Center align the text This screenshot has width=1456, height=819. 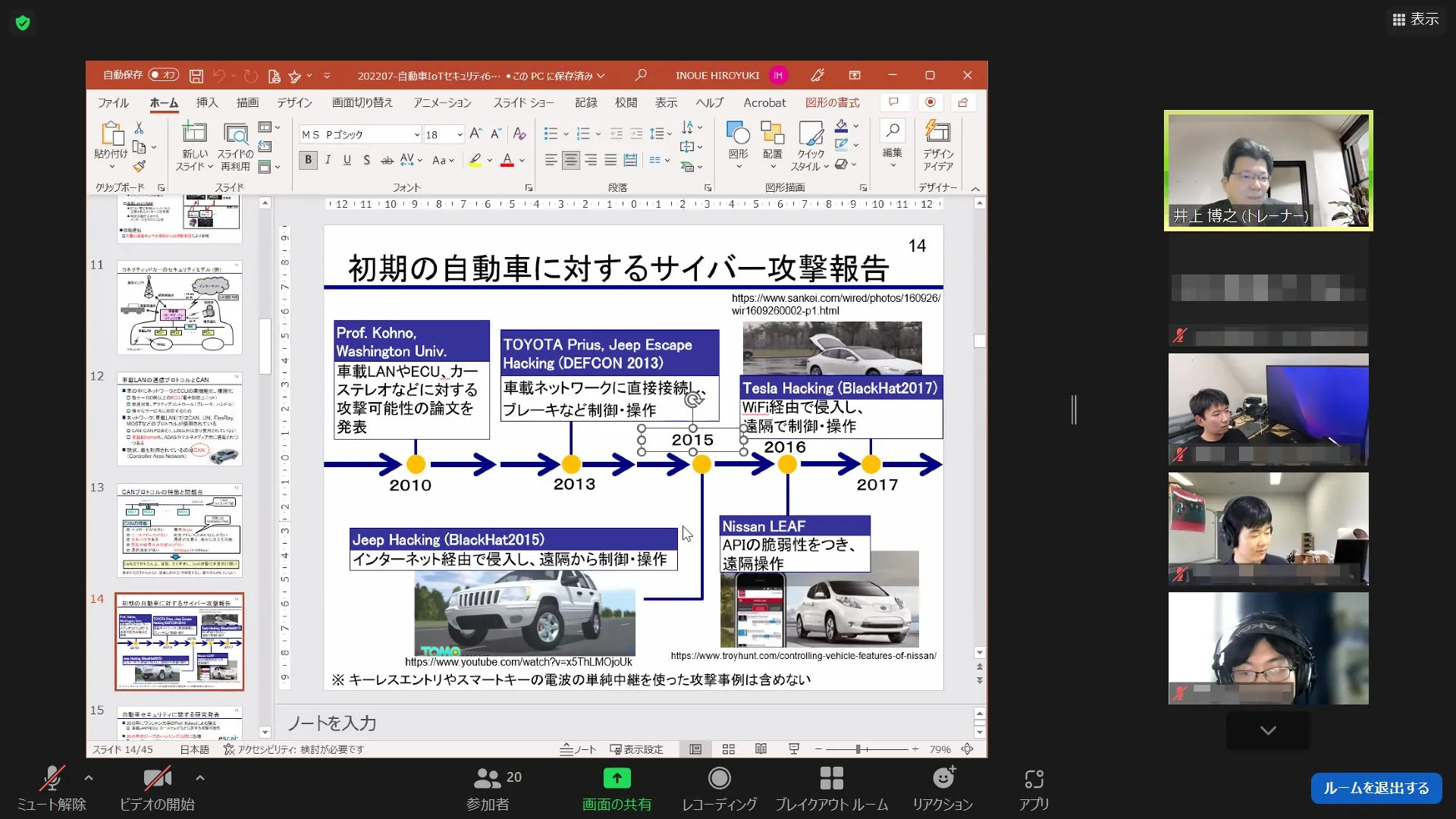(x=571, y=160)
